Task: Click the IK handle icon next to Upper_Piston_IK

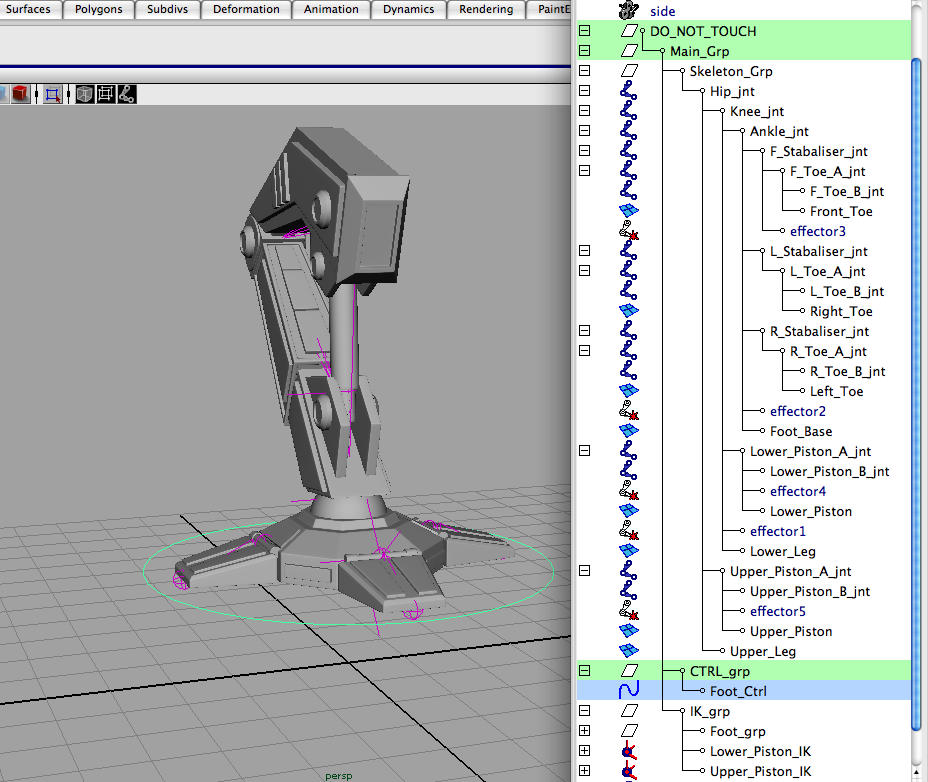Action: 629,771
